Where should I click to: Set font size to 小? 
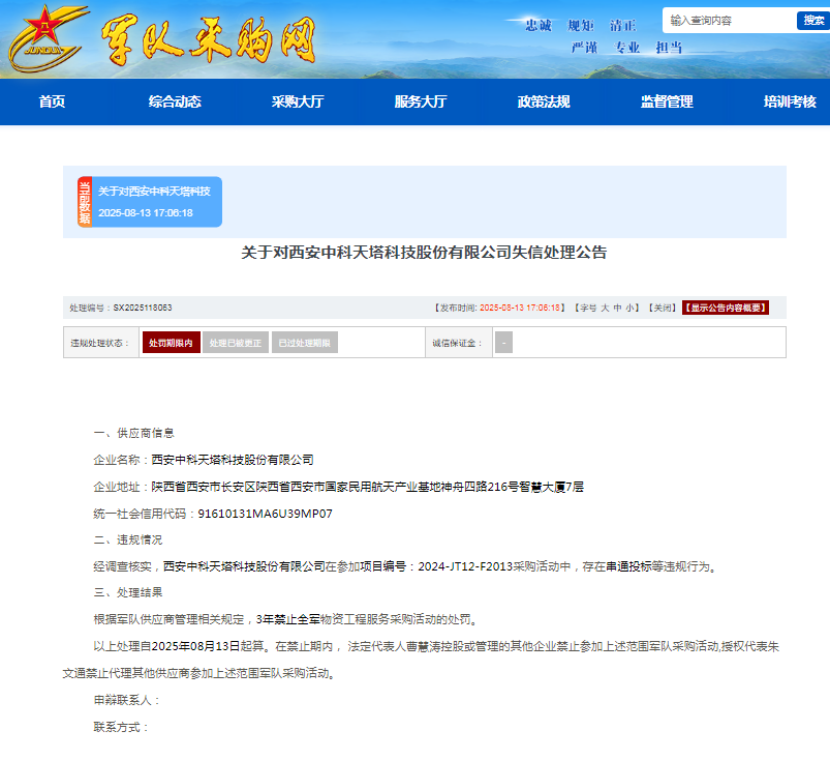pyautogui.click(x=629, y=307)
